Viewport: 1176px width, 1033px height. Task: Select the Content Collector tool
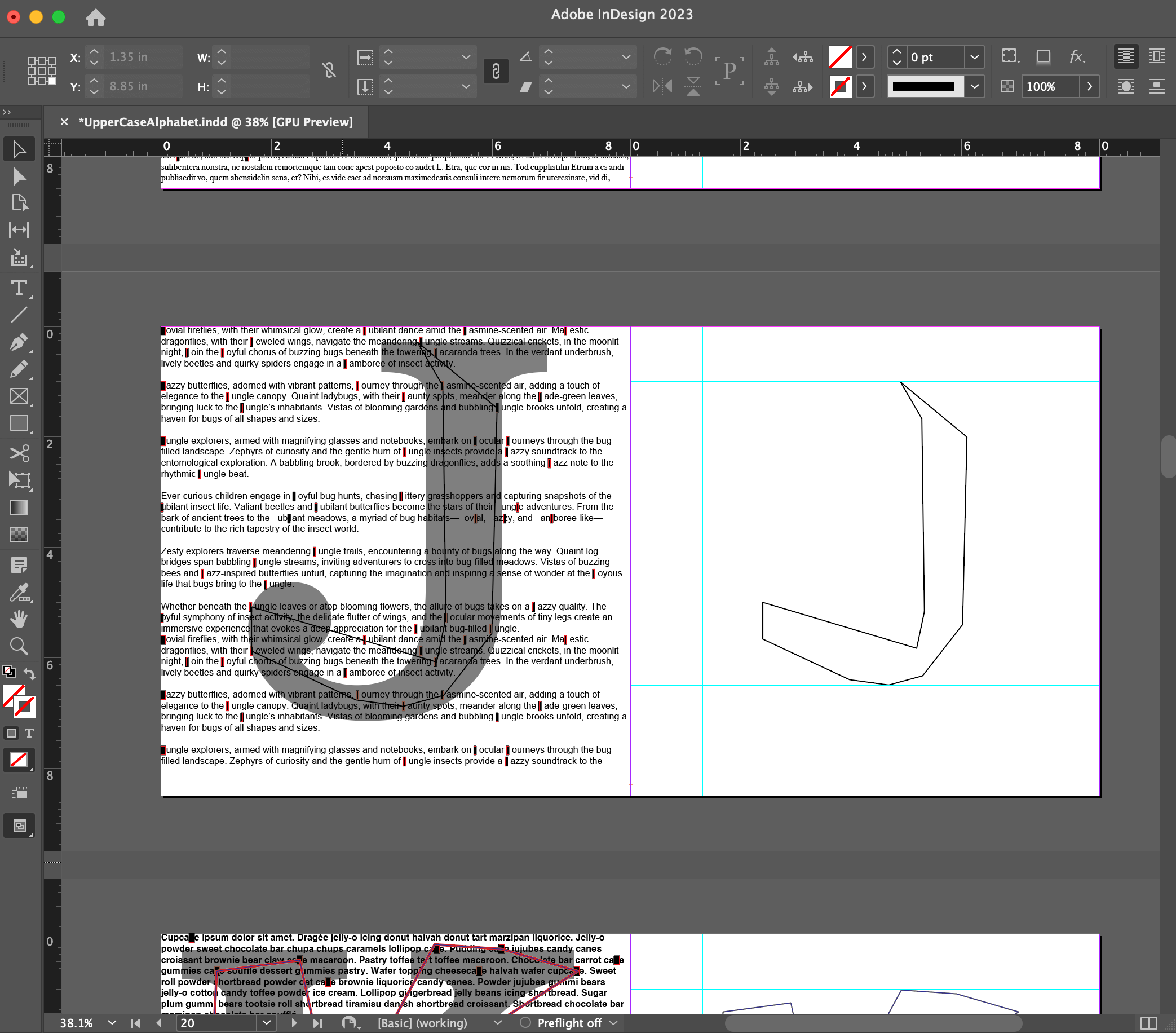(x=19, y=258)
